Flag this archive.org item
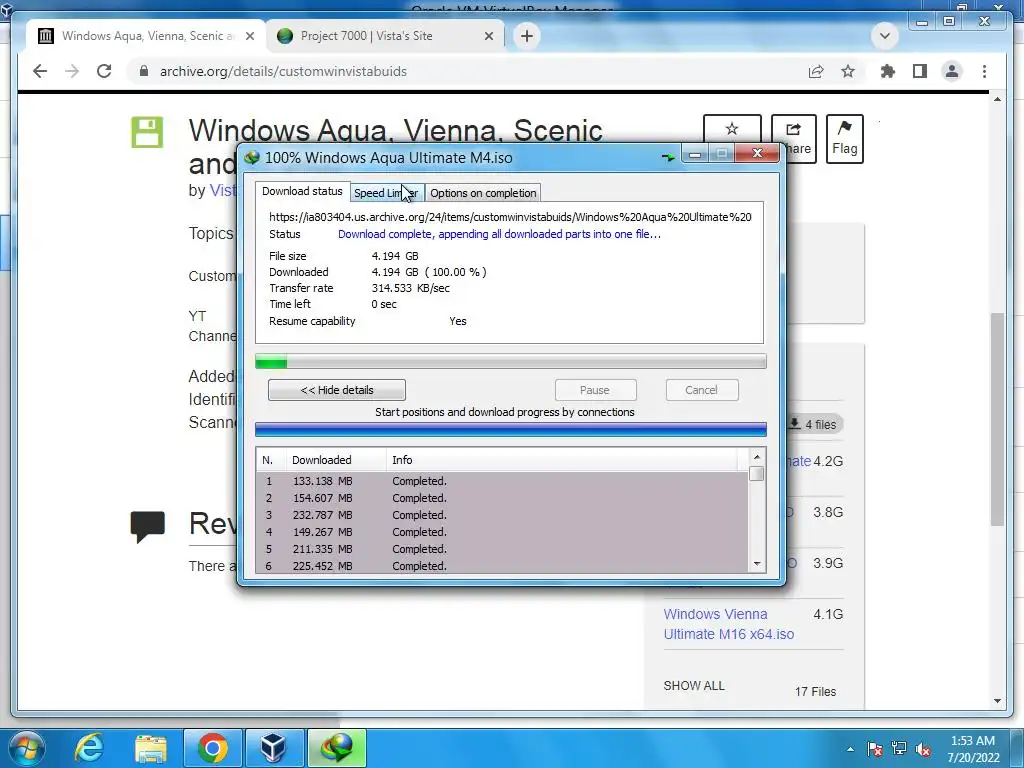The width and height of the screenshot is (1024, 768). 844,138
